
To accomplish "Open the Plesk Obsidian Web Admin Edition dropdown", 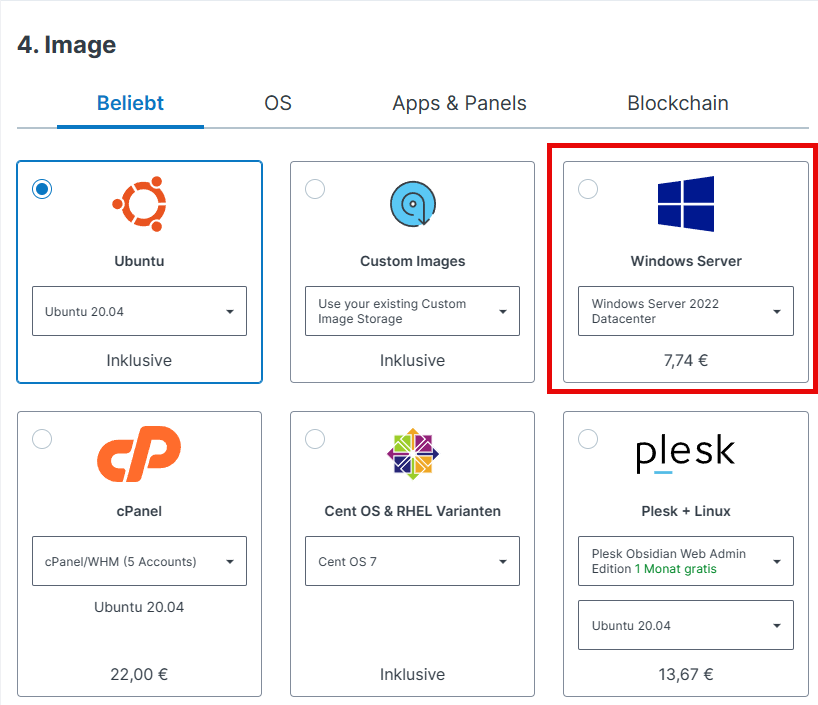I will [686, 561].
